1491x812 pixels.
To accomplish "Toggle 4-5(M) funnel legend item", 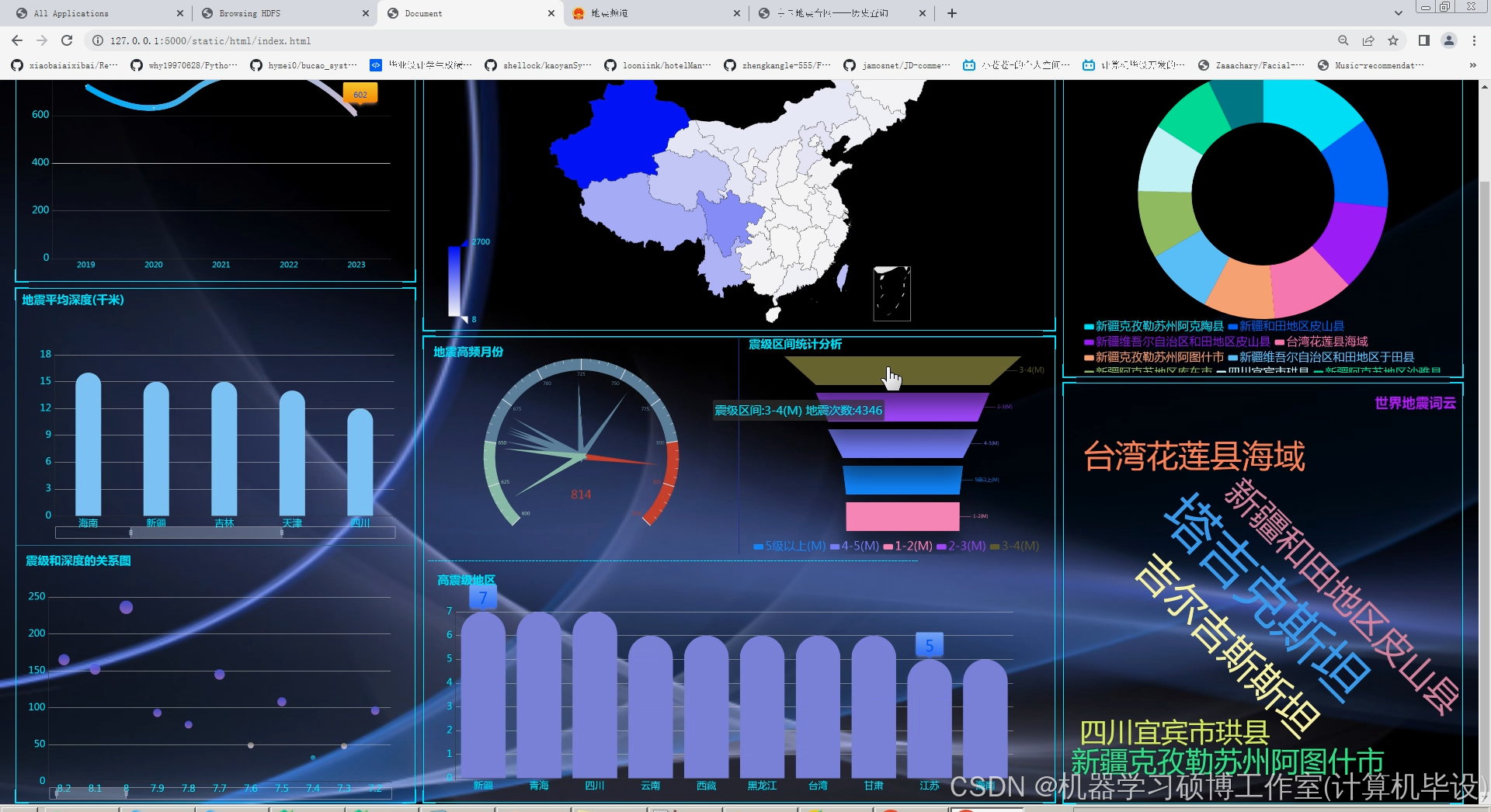I will coord(854,546).
